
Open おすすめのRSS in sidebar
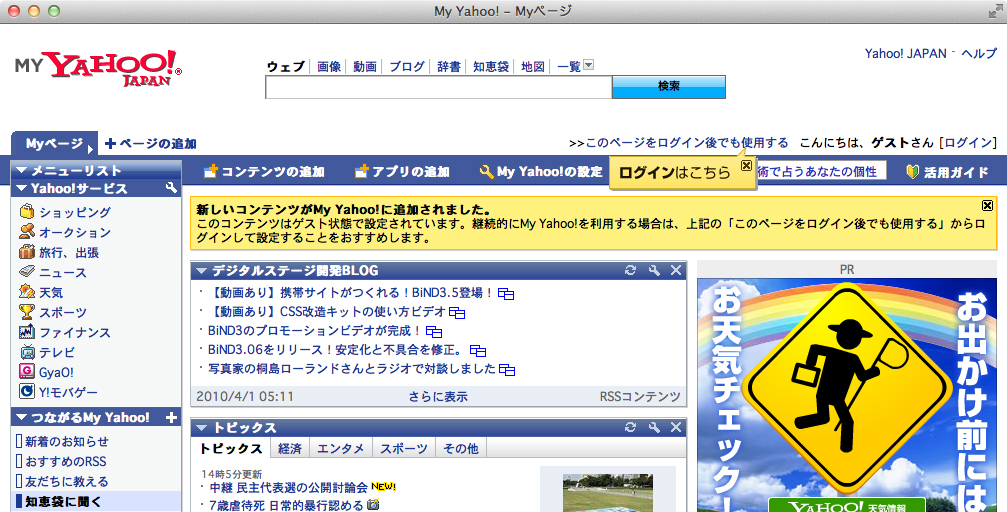tap(66, 461)
